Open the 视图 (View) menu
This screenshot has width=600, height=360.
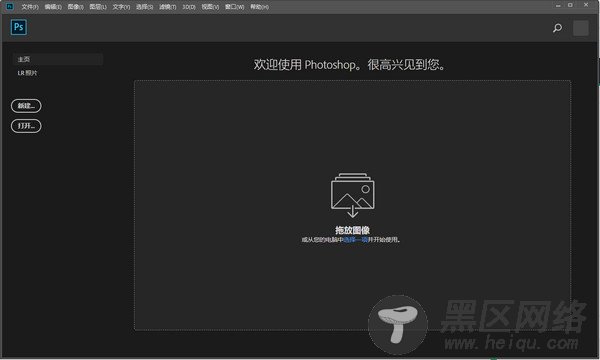tap(210, 7)
